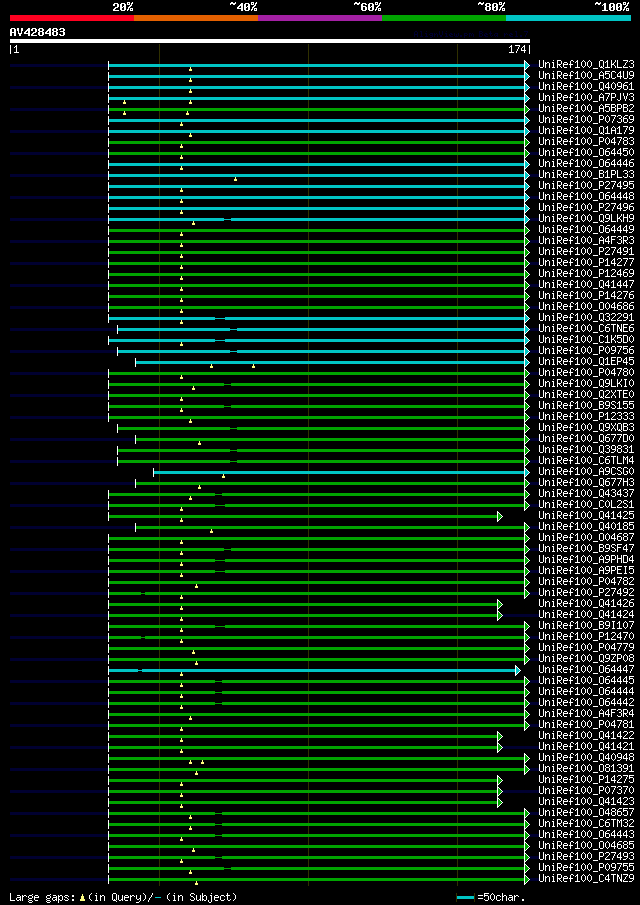Select the UniRef100_A9CSG0 label

click(586, 471)
